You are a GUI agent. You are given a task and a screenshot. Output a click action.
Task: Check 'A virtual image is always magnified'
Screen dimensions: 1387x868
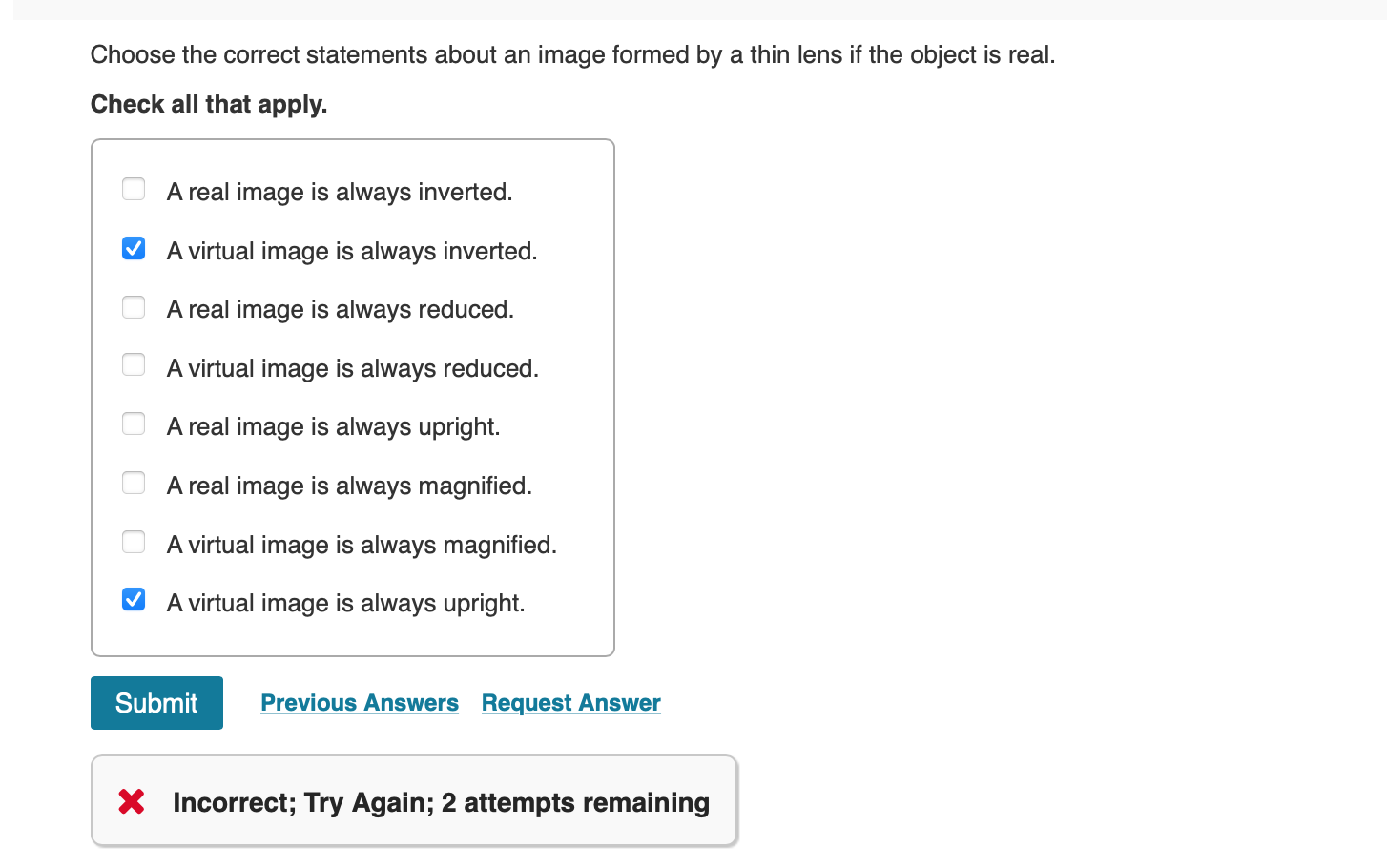tap(133, 541)
